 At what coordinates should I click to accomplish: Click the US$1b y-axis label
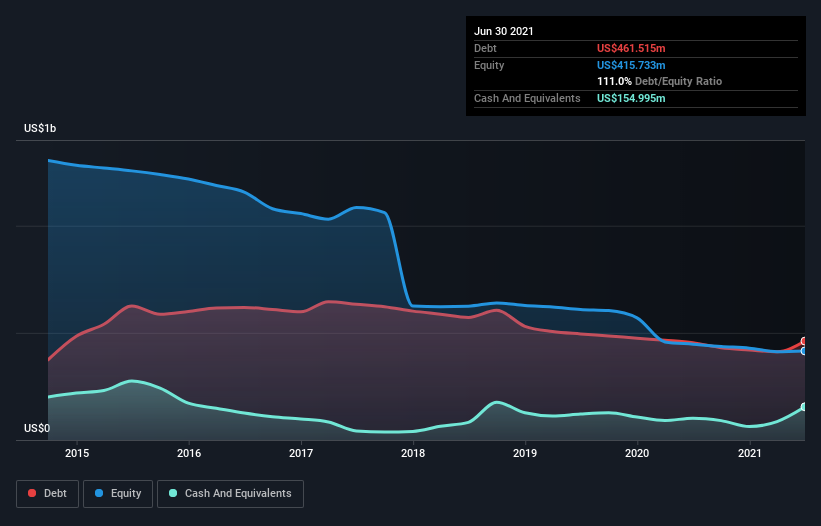tap(40, 128)
